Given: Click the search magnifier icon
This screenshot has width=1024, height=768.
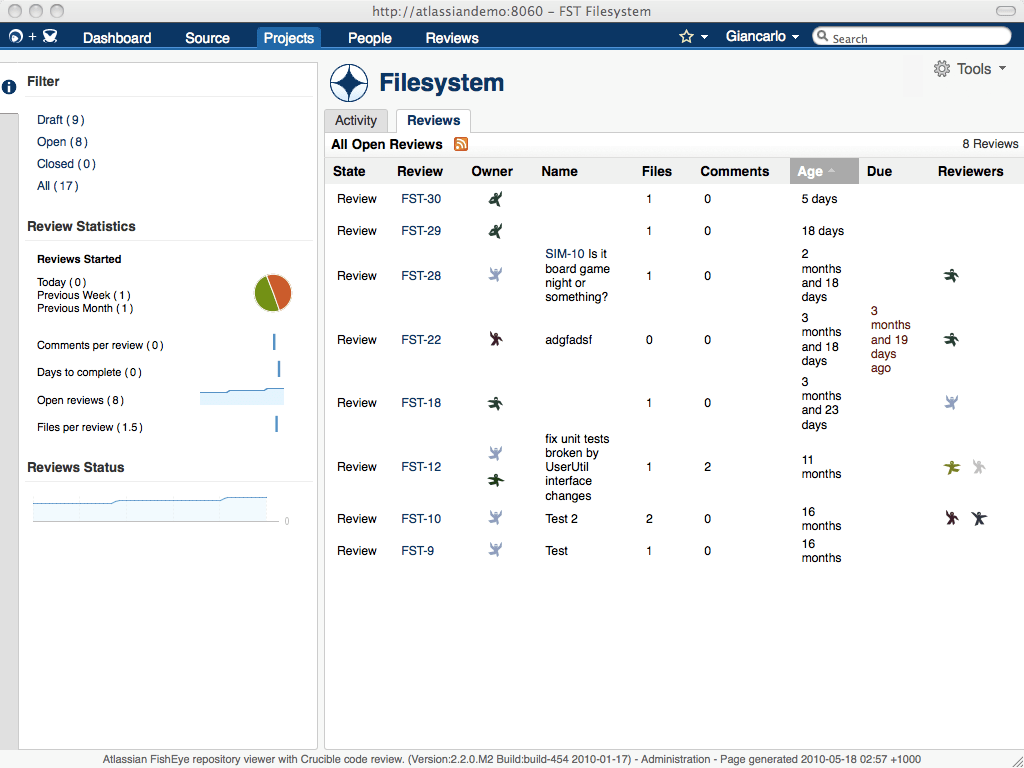Looking at the screenshot, I should pyautogui.click(x=824, y=37).
